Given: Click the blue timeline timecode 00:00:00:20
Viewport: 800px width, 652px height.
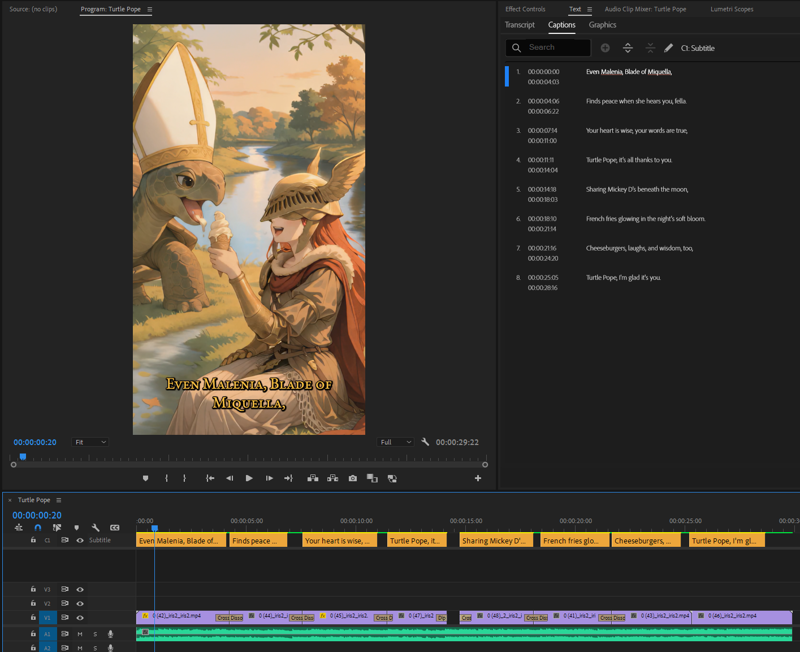Looking at the screenshot, I should [37, 515].
